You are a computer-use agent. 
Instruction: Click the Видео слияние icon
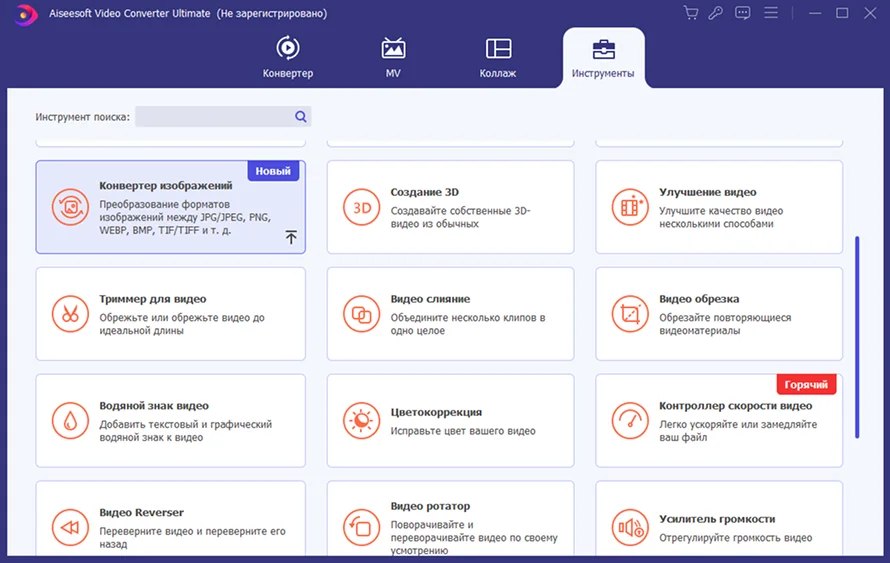[362, 314]
